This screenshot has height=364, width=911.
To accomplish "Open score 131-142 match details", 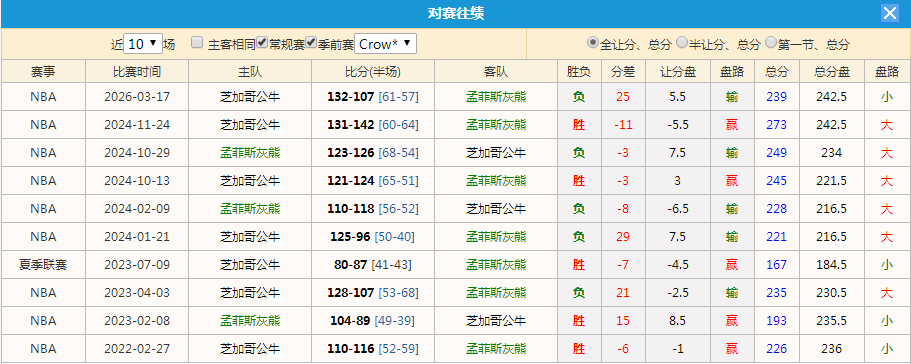I will [x=350, y=125].
